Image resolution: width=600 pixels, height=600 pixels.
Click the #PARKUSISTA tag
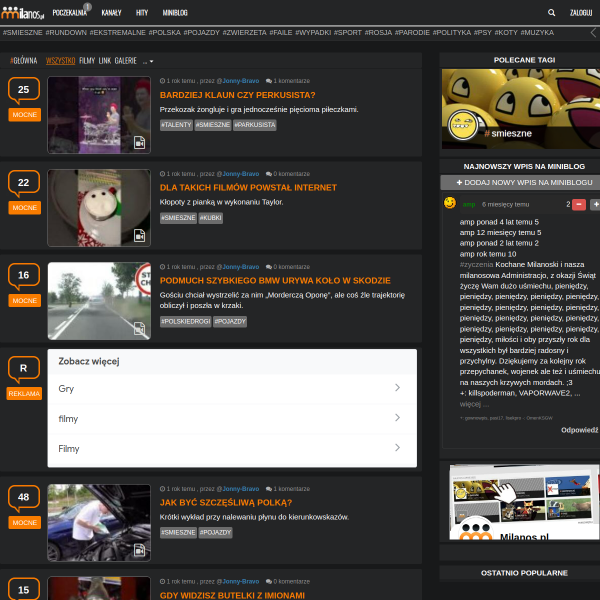pyautogui.click(x=254, y=125)
